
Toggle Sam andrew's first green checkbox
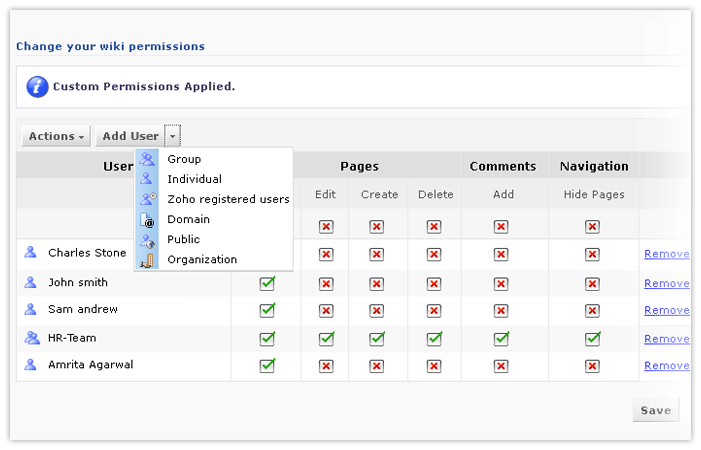[267, 310]
